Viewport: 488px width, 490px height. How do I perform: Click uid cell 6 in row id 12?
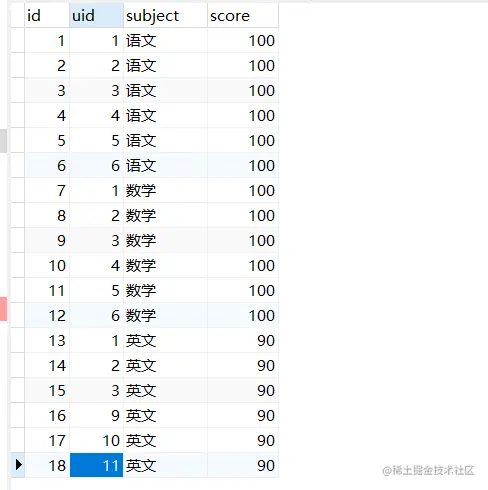(96, 315)
